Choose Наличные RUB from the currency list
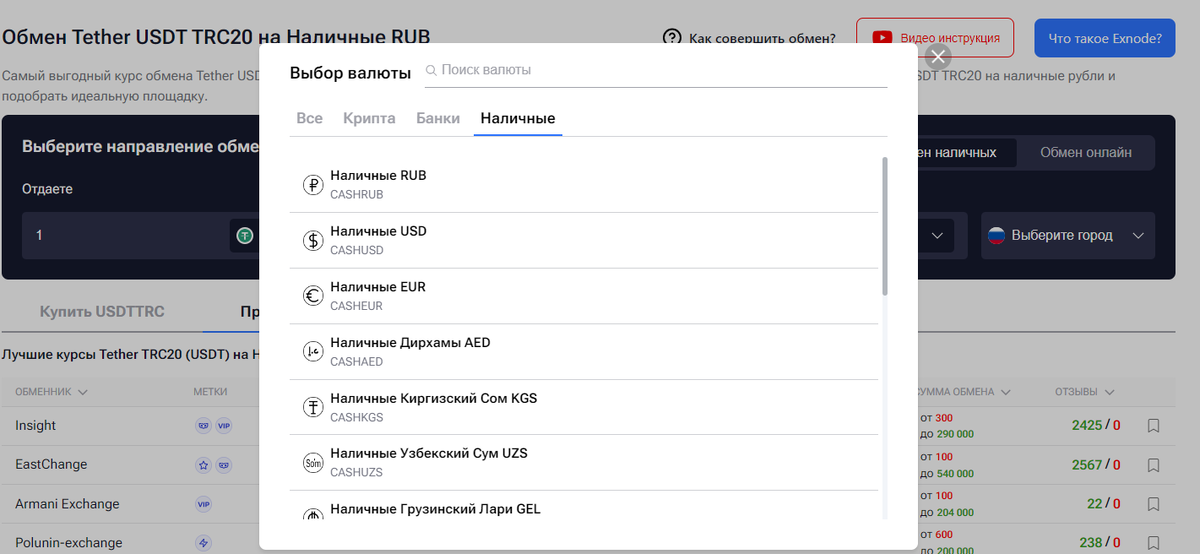 pyautogui.click(x=584, y=184)
